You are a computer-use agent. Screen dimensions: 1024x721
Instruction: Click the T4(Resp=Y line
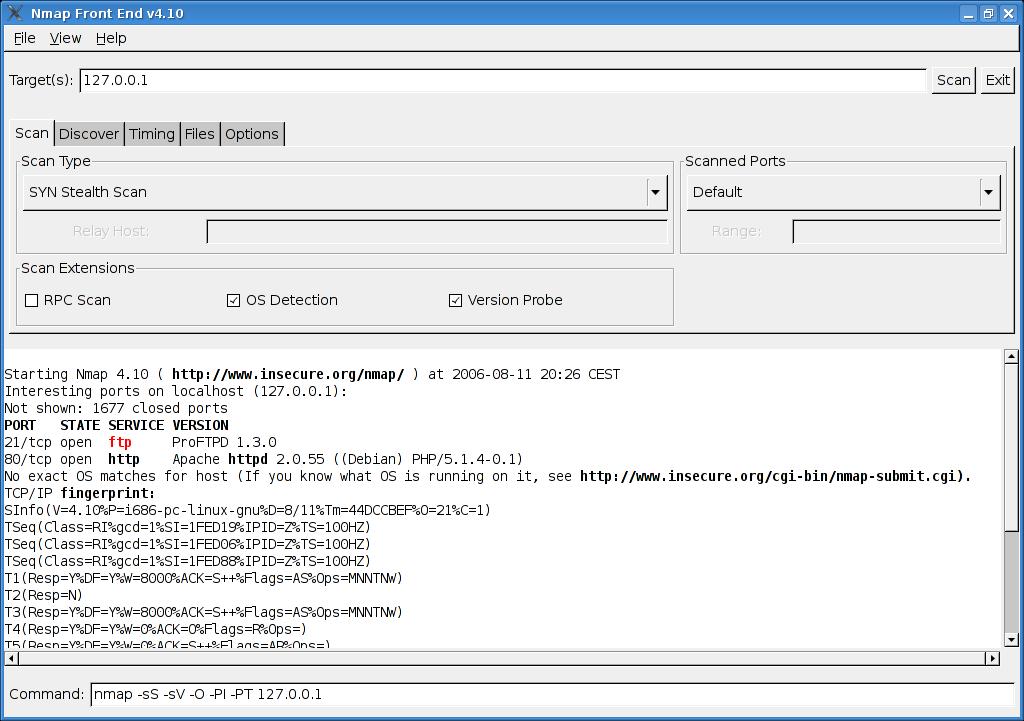coord(155,629)
